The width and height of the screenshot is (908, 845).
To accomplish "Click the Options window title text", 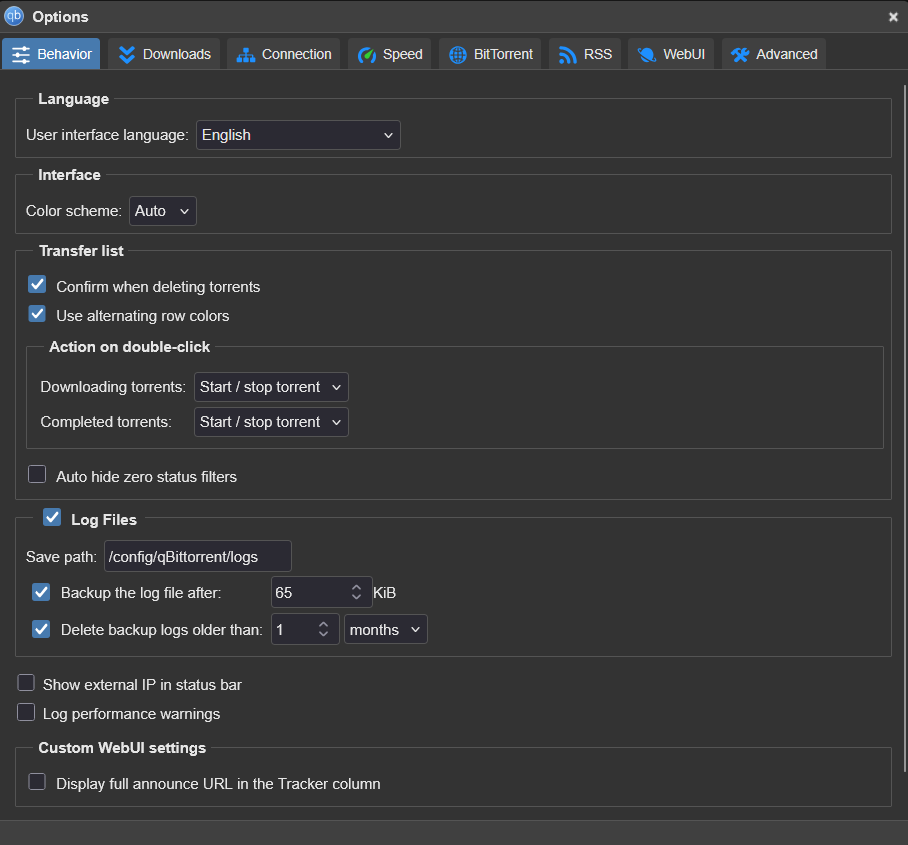I will tap(60, 17).
